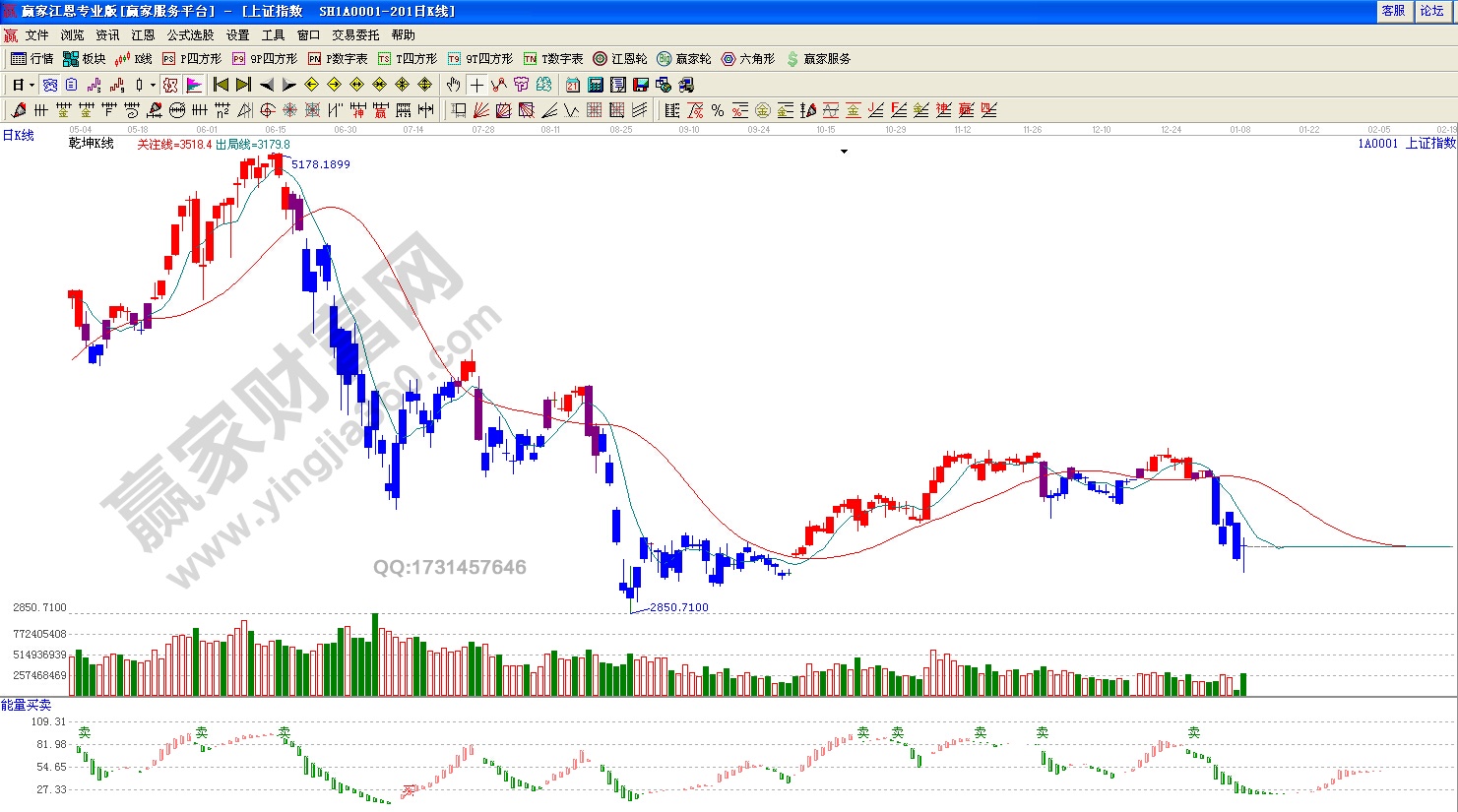Click the 客服 button in title bar
This screenshot has height=812, width=1458.
point(1393,11)
